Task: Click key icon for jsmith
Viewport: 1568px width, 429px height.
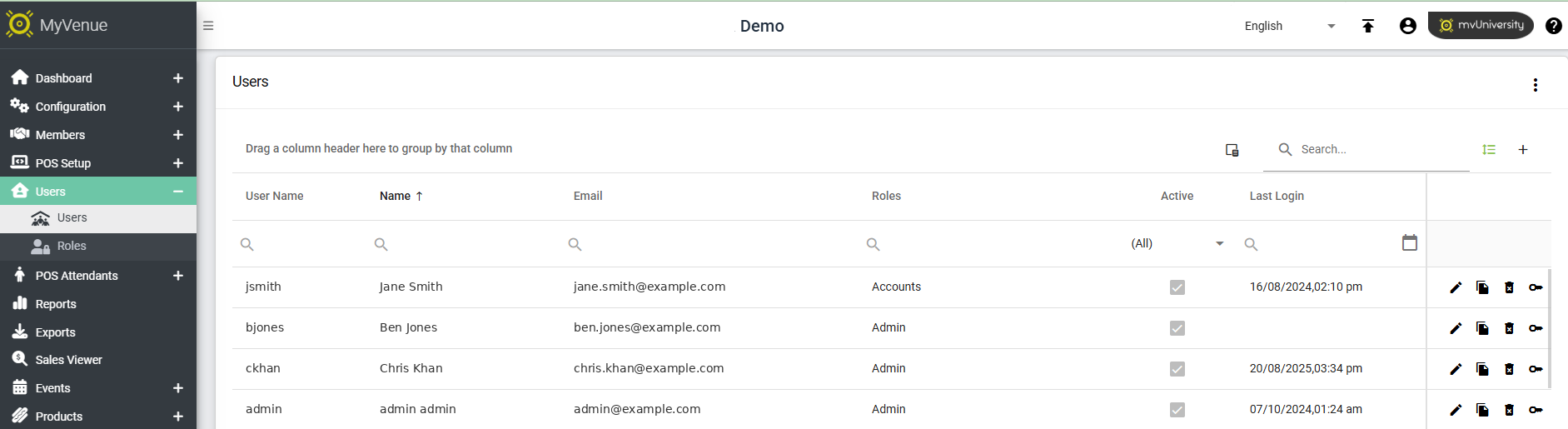Action: click(x=1536, y=287)
